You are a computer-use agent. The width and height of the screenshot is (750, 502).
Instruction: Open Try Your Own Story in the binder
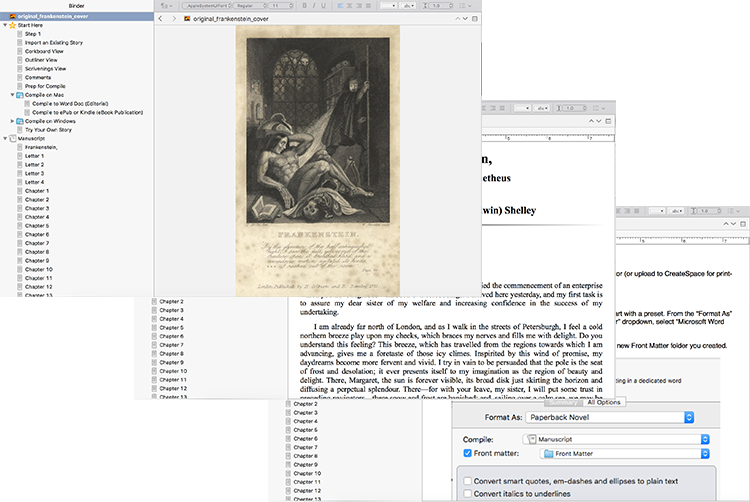[48, 130]
